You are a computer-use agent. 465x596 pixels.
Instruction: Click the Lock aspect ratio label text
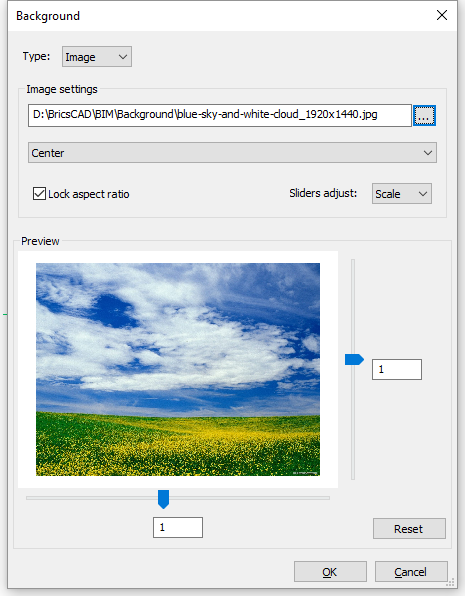[x=89, y=194]
